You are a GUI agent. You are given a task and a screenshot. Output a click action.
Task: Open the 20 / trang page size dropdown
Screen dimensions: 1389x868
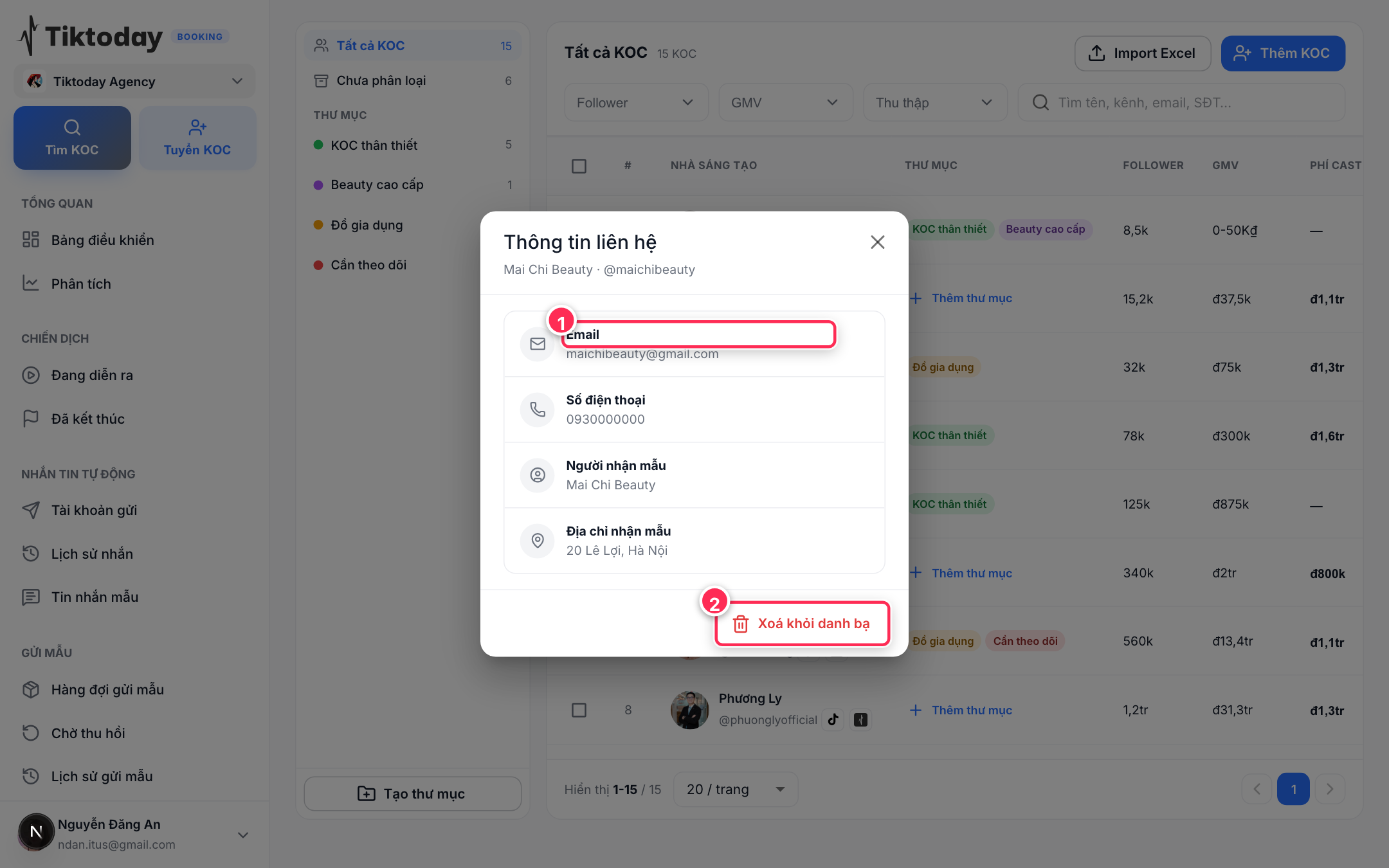[736, 789]
